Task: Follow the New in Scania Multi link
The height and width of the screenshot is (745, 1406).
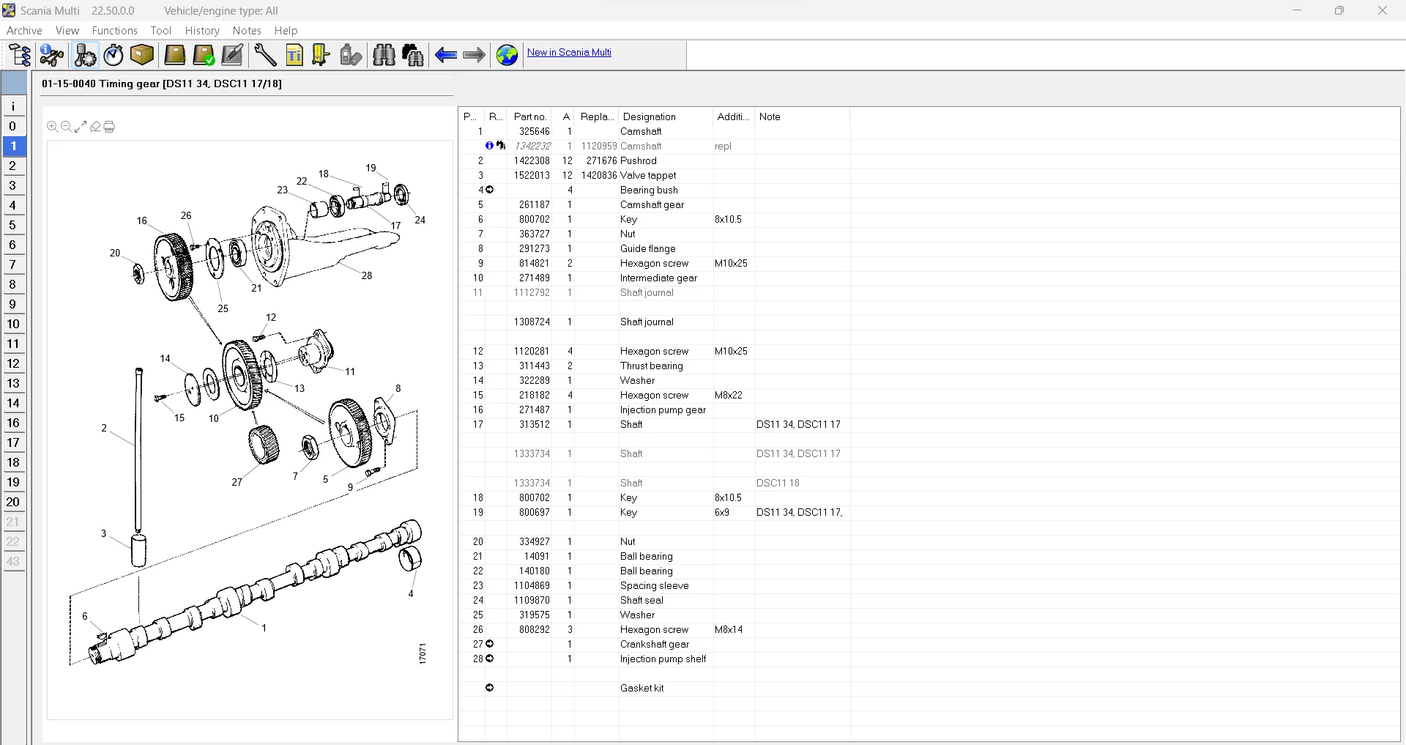Action: point(568,52)
